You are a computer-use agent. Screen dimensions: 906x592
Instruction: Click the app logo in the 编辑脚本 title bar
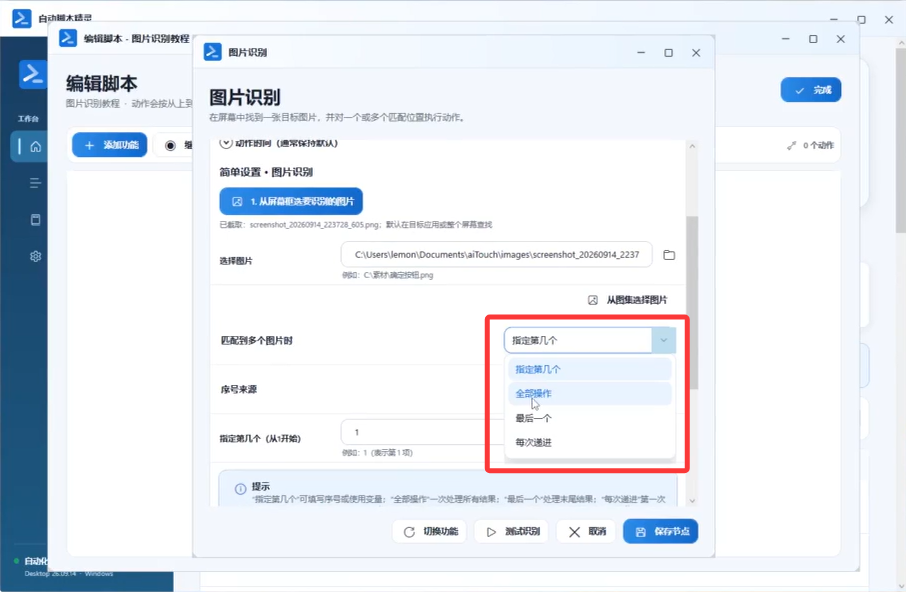click(x=68, y=38)
